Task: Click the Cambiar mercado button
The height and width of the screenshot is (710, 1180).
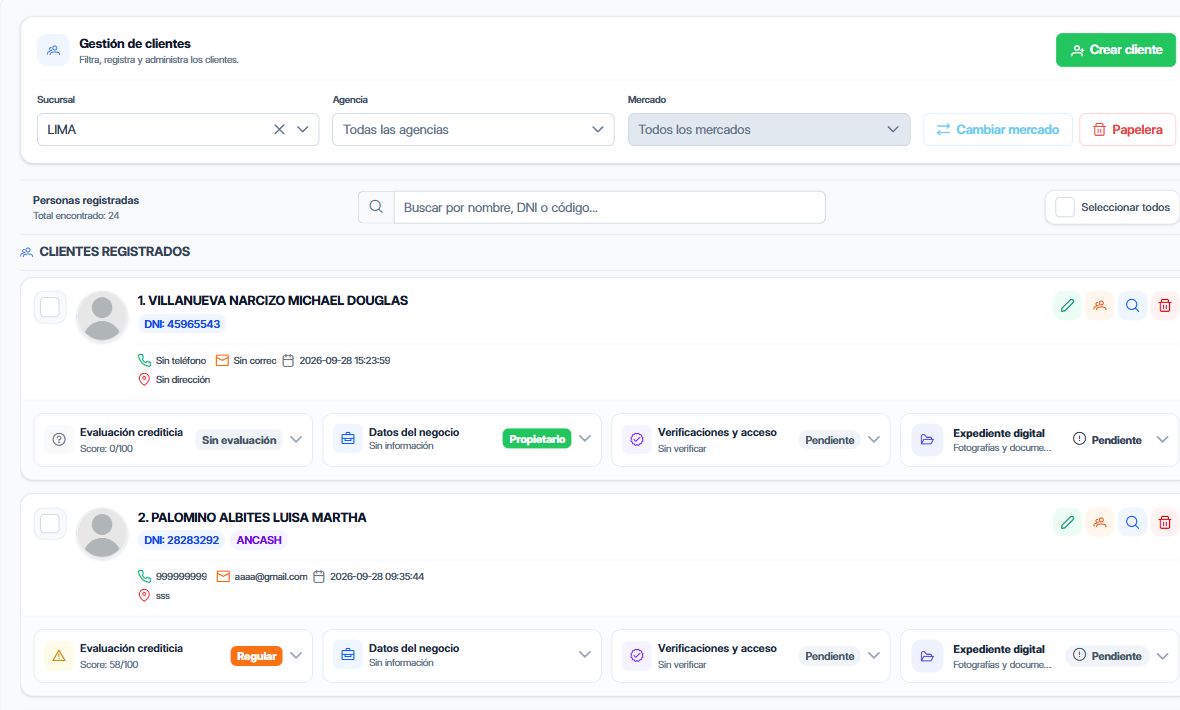Action: pyautogui.click(x=998, y=130)
